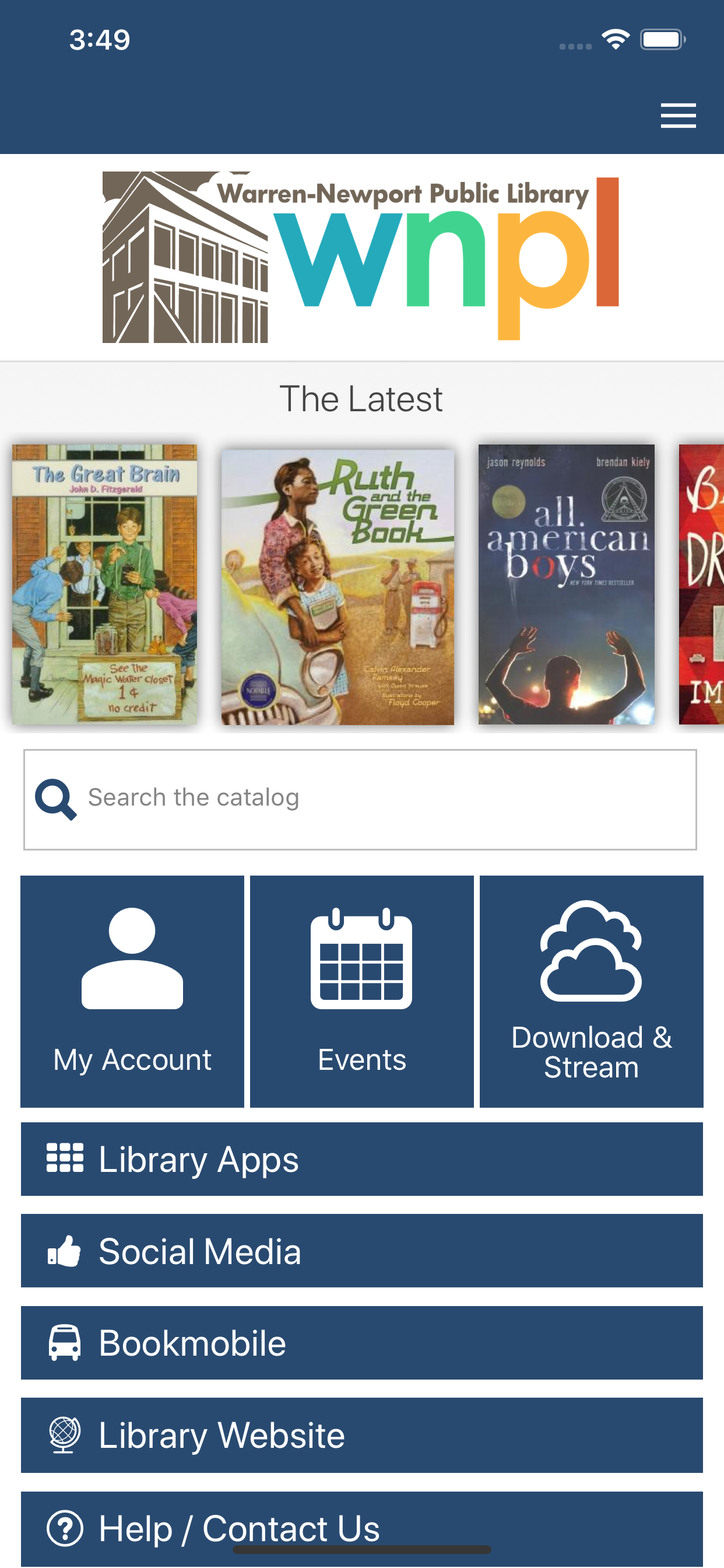The height and width of the screenshot is (1568, 724).
Task: Open the Events label
Action: click(x=362, y=1060)
